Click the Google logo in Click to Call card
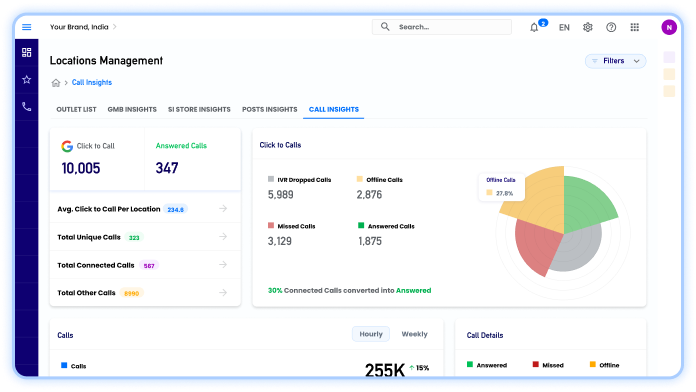The width and height of the screenshot is (696, 392). pos(67,146)
